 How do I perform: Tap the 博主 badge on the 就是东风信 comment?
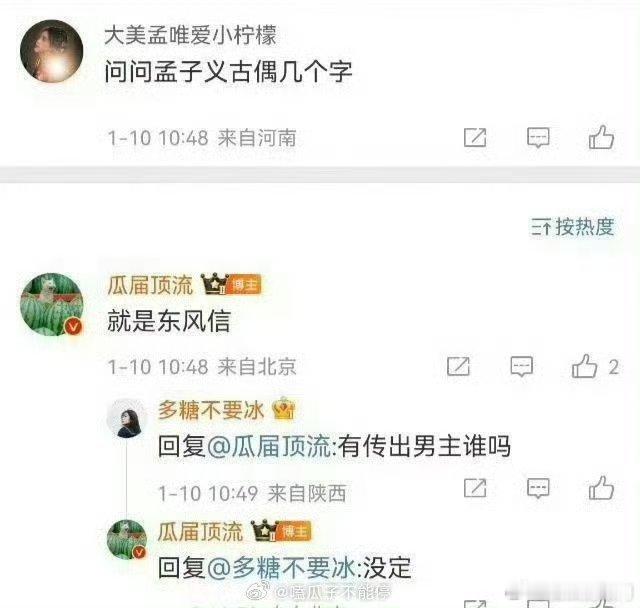coord(245,284)
